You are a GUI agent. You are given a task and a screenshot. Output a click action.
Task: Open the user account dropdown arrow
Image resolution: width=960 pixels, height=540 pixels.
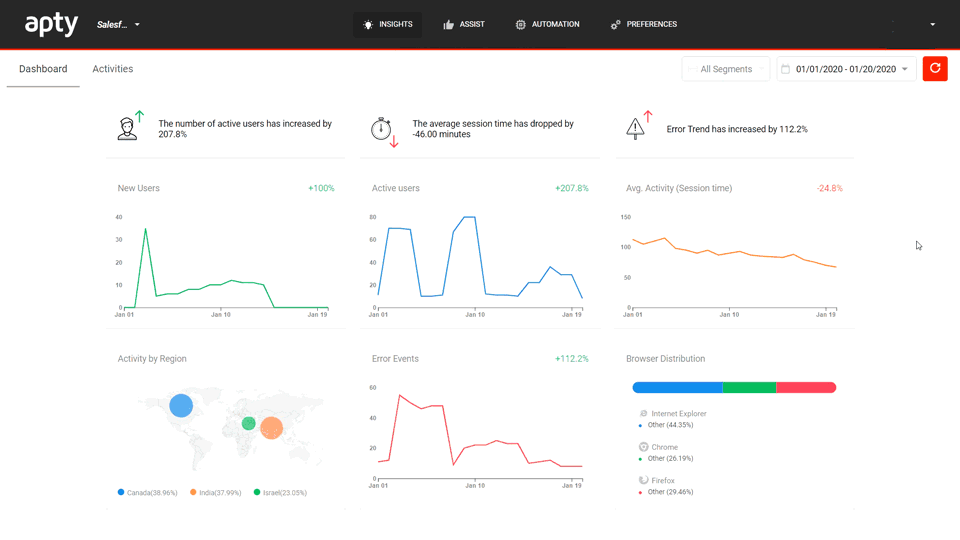click(932, 24)
